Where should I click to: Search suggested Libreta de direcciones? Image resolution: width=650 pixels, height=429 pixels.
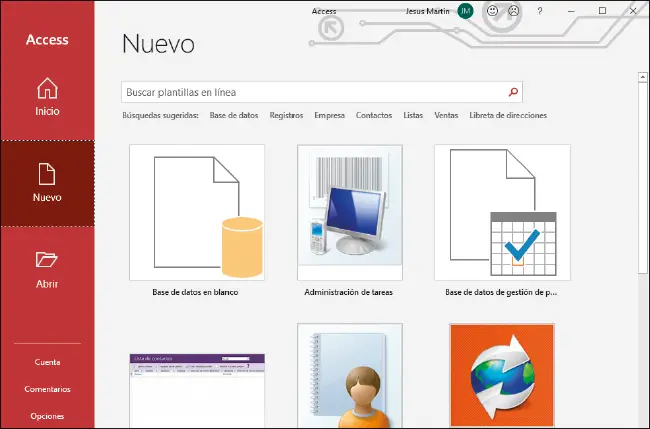pos(508,115)
